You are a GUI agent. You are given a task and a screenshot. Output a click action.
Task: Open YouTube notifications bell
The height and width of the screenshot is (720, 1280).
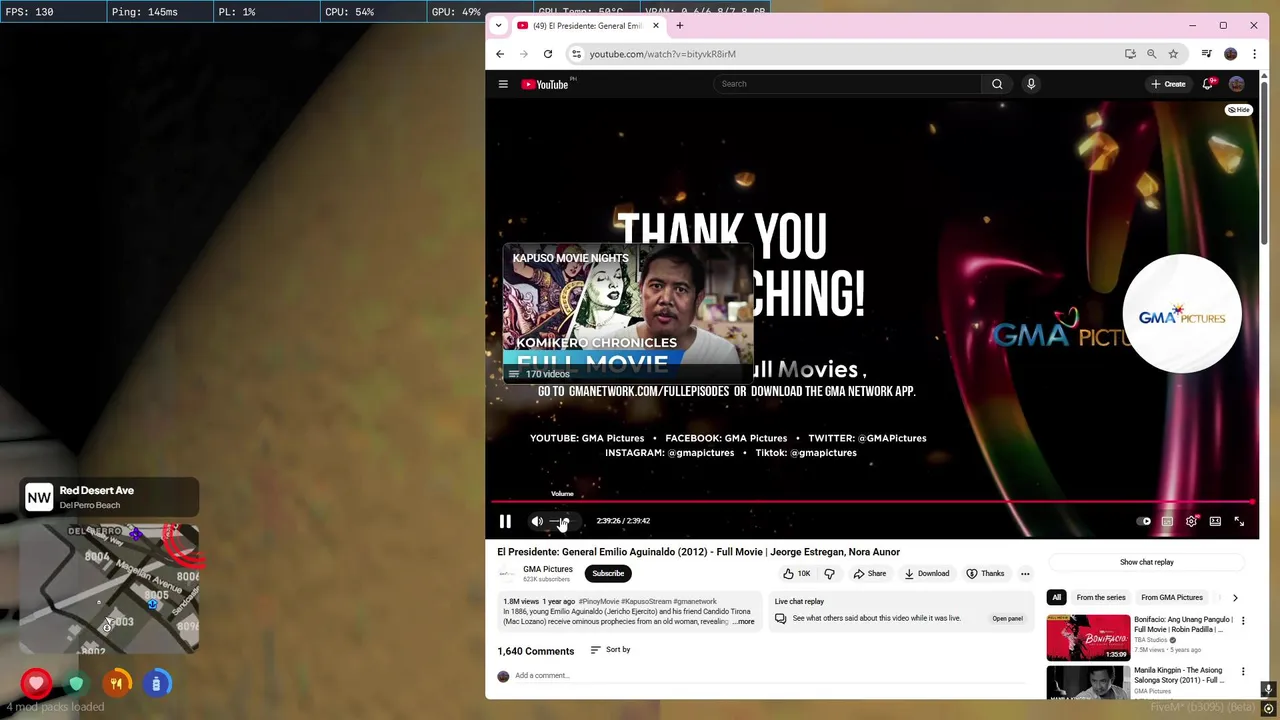click(x=1208, y=84)
